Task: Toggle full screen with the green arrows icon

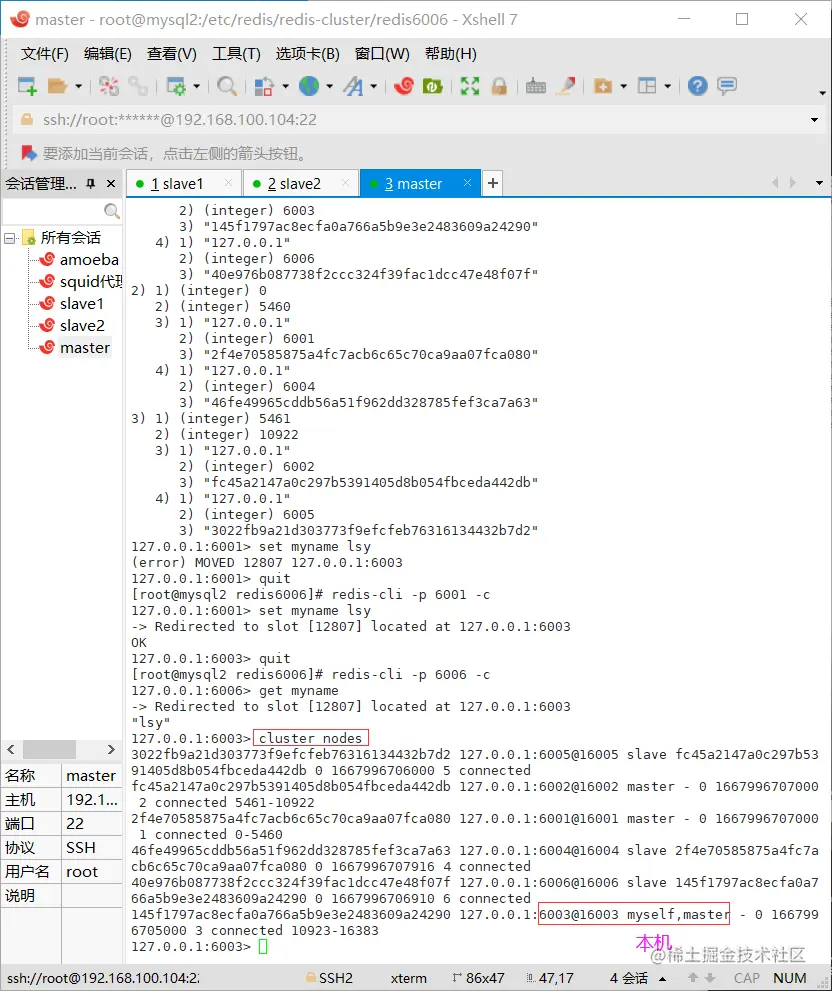Action: (x=470, y=85)
